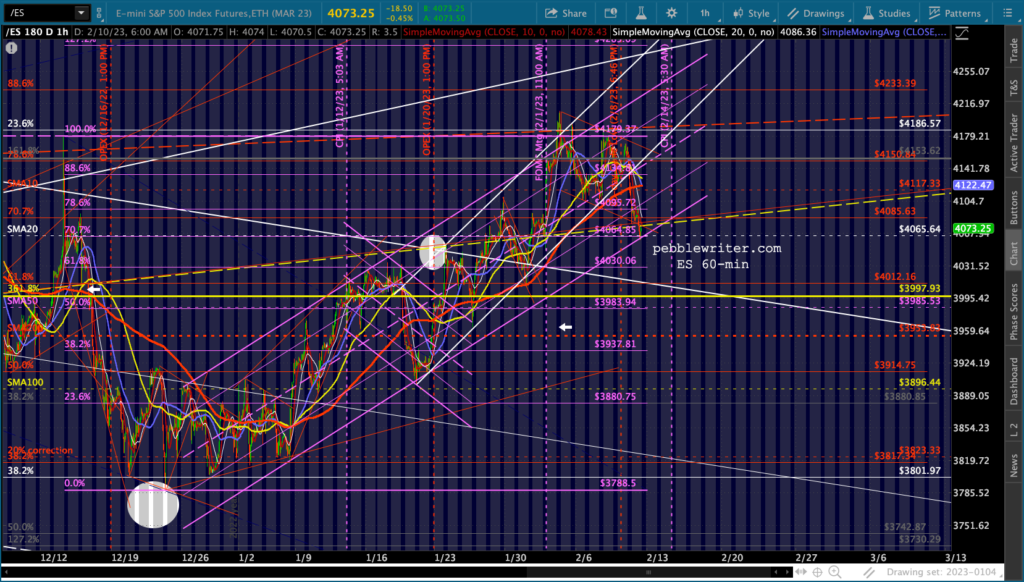Click the chart mode icon above price axis
1024x582 pixels.
click(x=962, y=33)
